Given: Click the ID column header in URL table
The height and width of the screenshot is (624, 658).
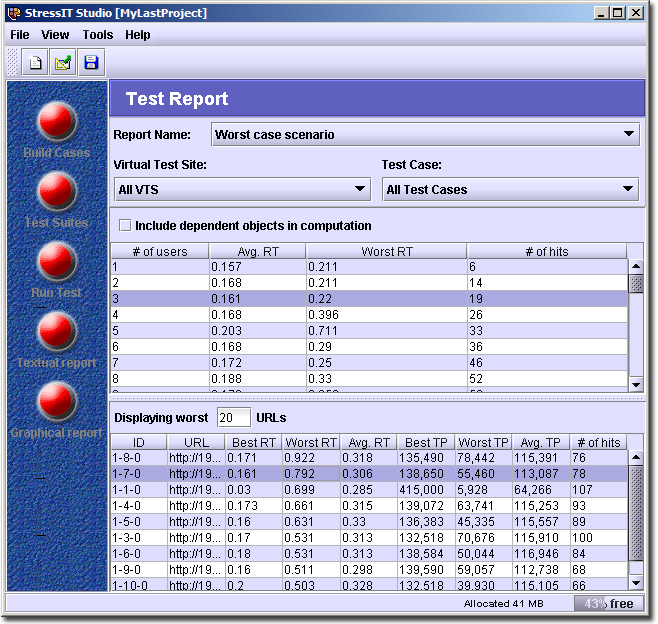Looking at the screenshot, I should click(x=139, y=442).
